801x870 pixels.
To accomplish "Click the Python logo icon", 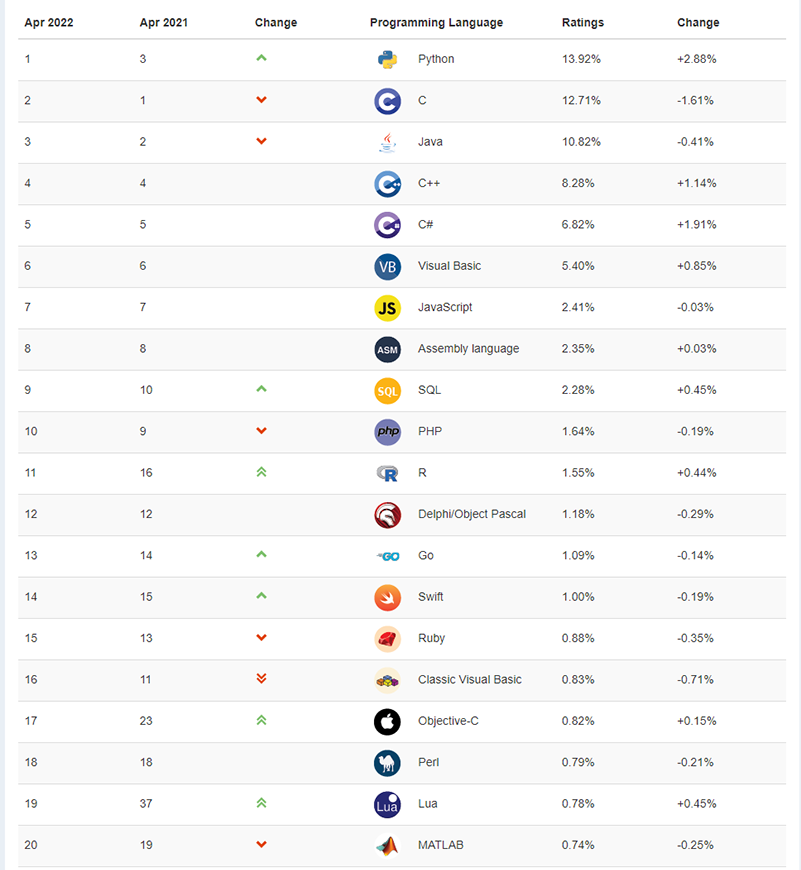I will (x=387, y=59).
